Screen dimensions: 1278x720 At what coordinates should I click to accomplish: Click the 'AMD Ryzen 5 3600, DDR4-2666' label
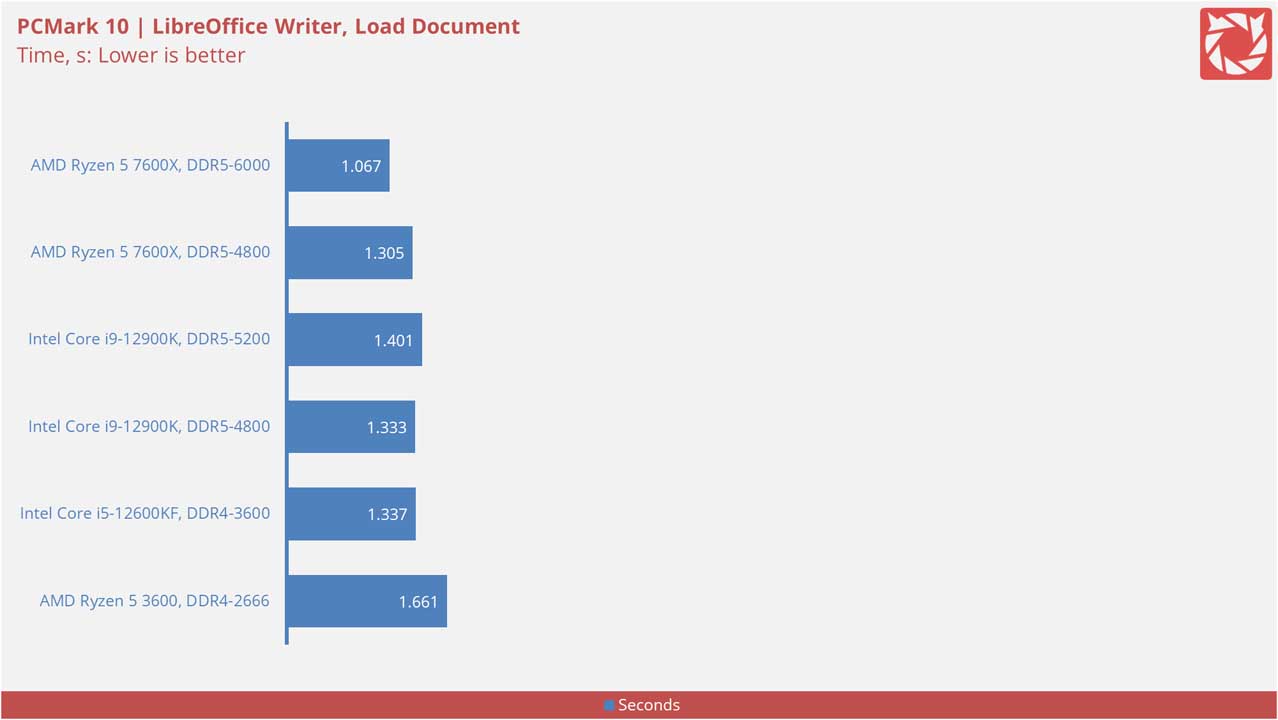tap(155, 601)
